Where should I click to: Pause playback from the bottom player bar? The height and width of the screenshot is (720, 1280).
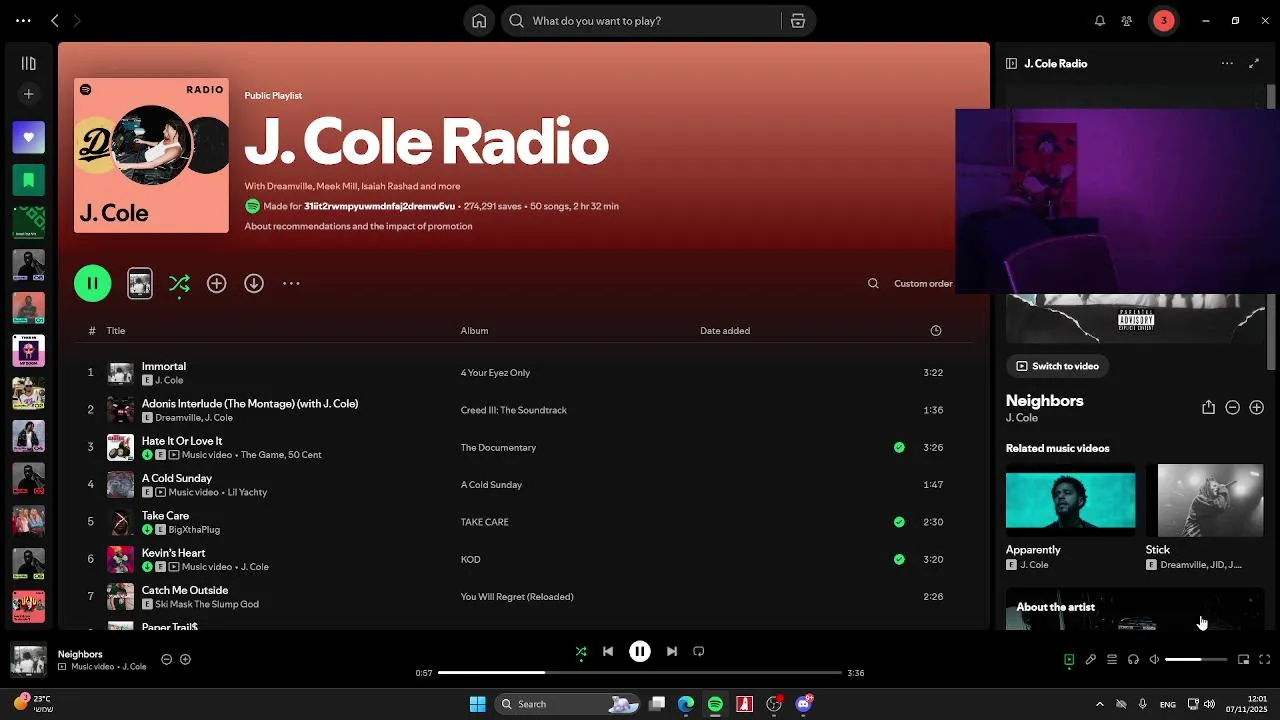tap(640, 651)
